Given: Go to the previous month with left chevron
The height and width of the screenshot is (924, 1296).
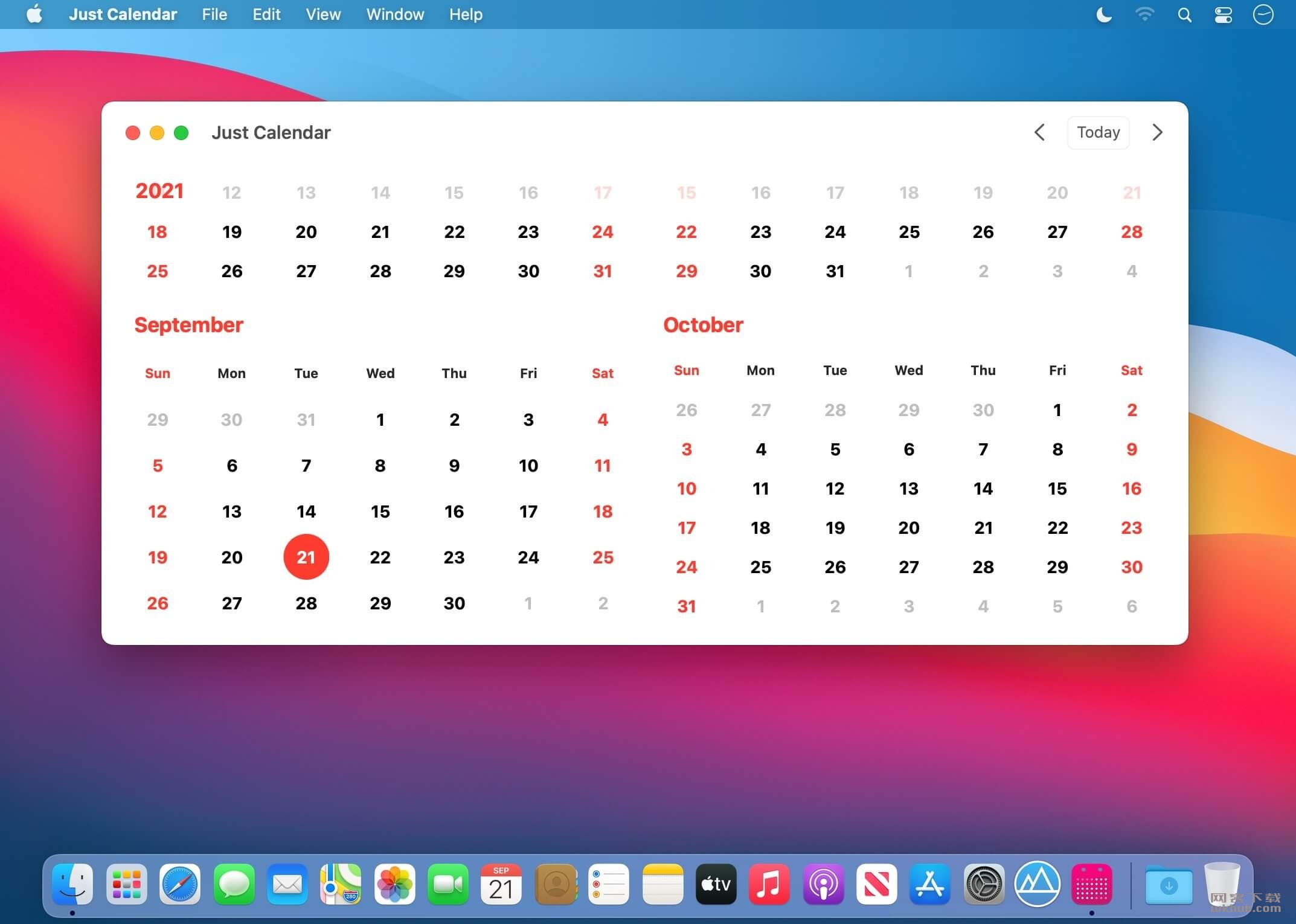Looking at the screenshot, I should 1039,132.
